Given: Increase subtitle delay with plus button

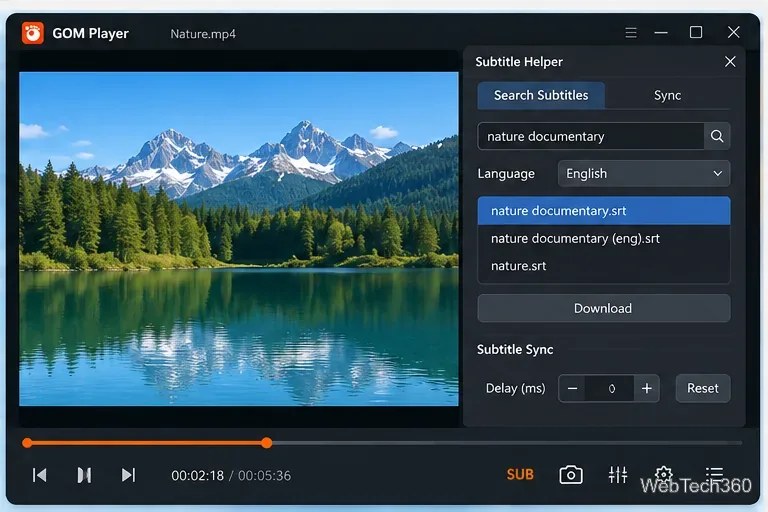Looking at the screenshot, I should click(x=647, y=389).
